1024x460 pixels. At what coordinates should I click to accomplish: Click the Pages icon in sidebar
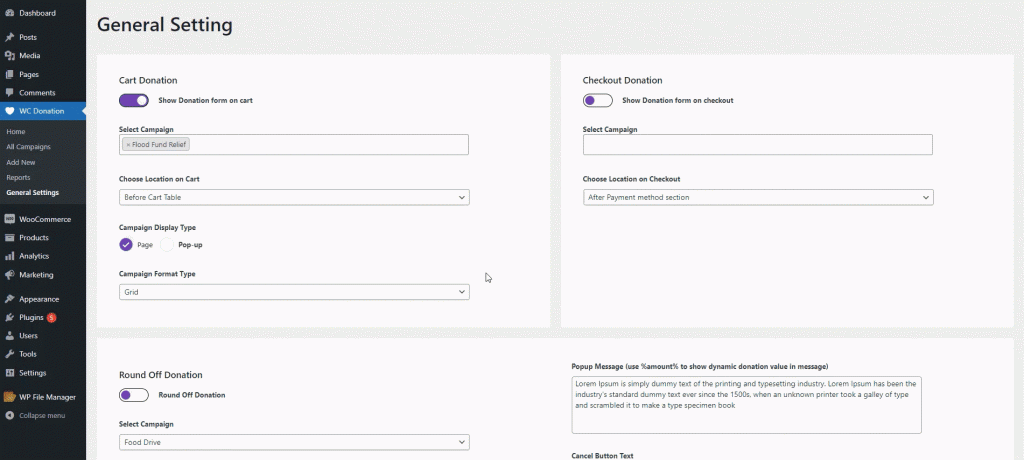tap(9, 74)
